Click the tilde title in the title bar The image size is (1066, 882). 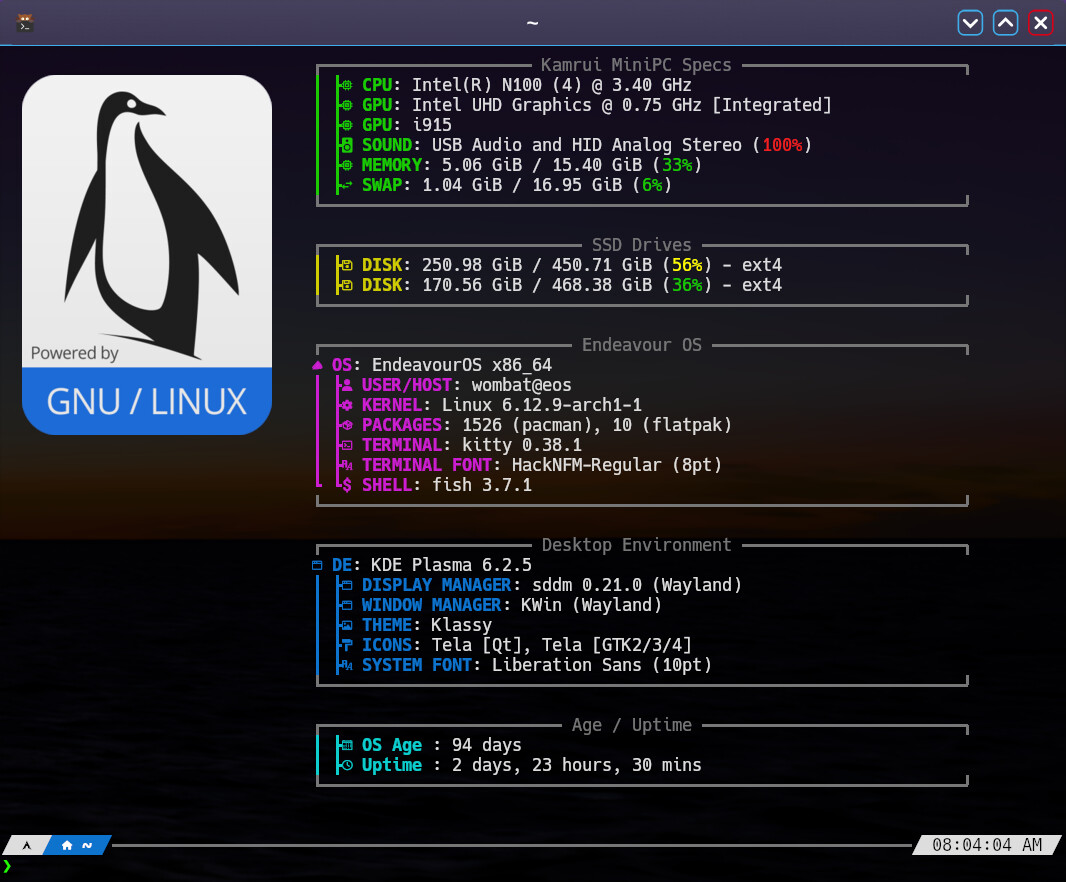click(532, 22)
